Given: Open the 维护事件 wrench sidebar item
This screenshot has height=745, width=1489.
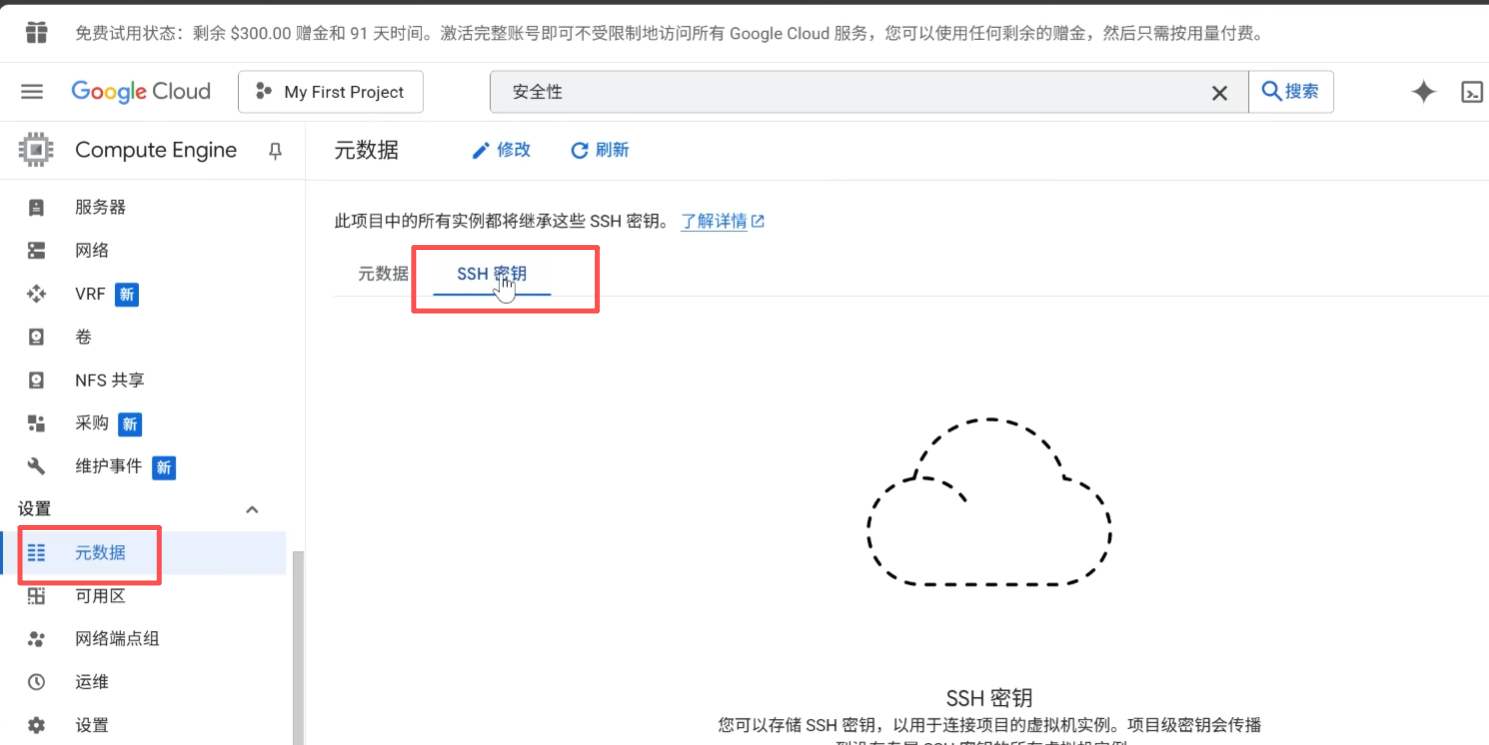Looking at the screenshot, I should pos(110,467).
